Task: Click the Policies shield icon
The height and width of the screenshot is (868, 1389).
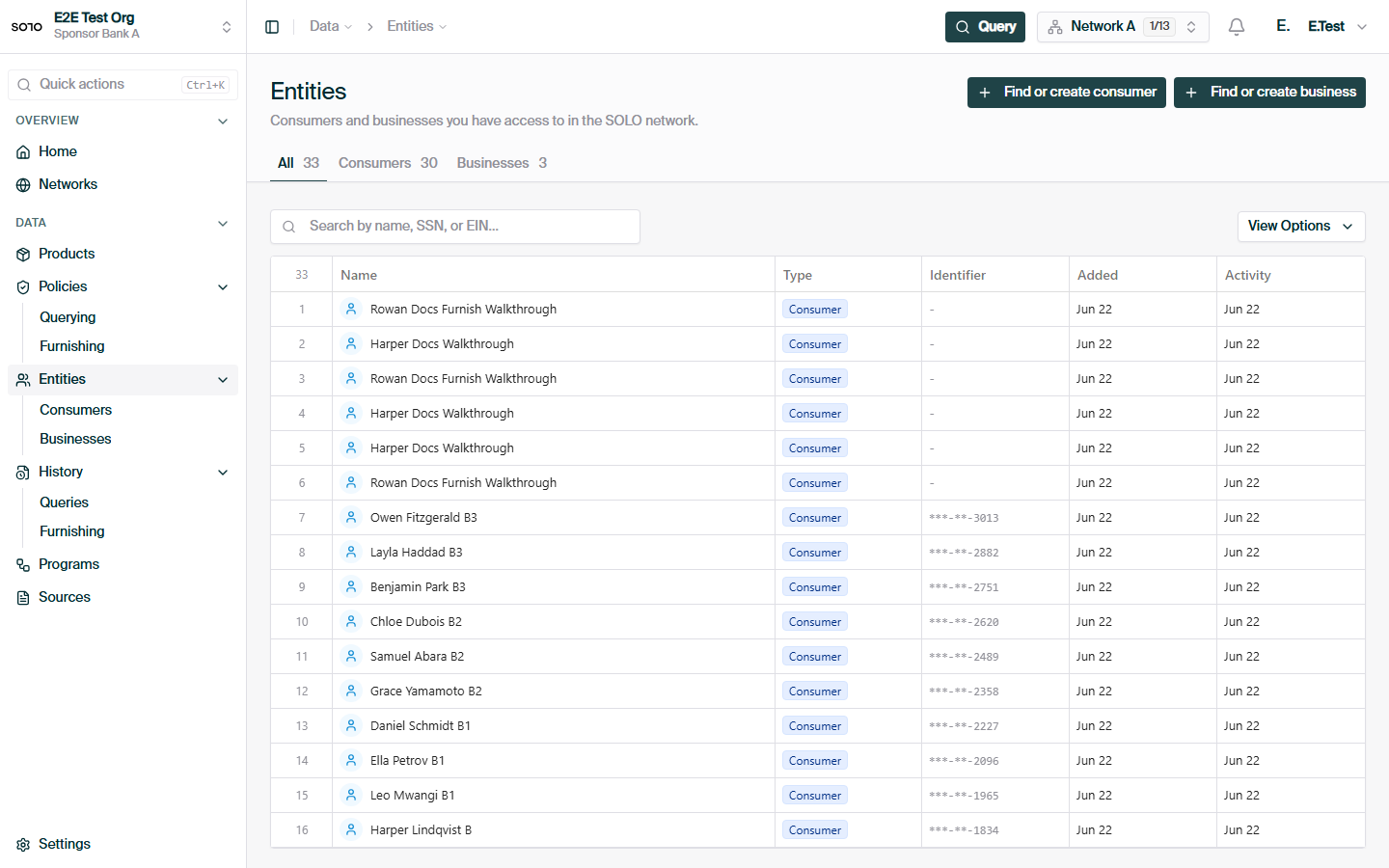Action: pyautogui.click(x=23, y=287)
